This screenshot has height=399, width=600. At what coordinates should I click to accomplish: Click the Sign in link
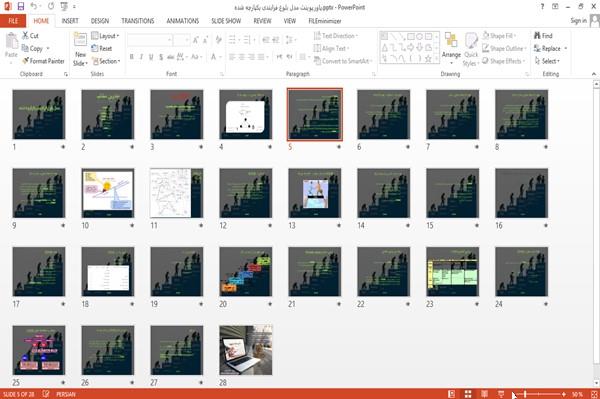578,21
